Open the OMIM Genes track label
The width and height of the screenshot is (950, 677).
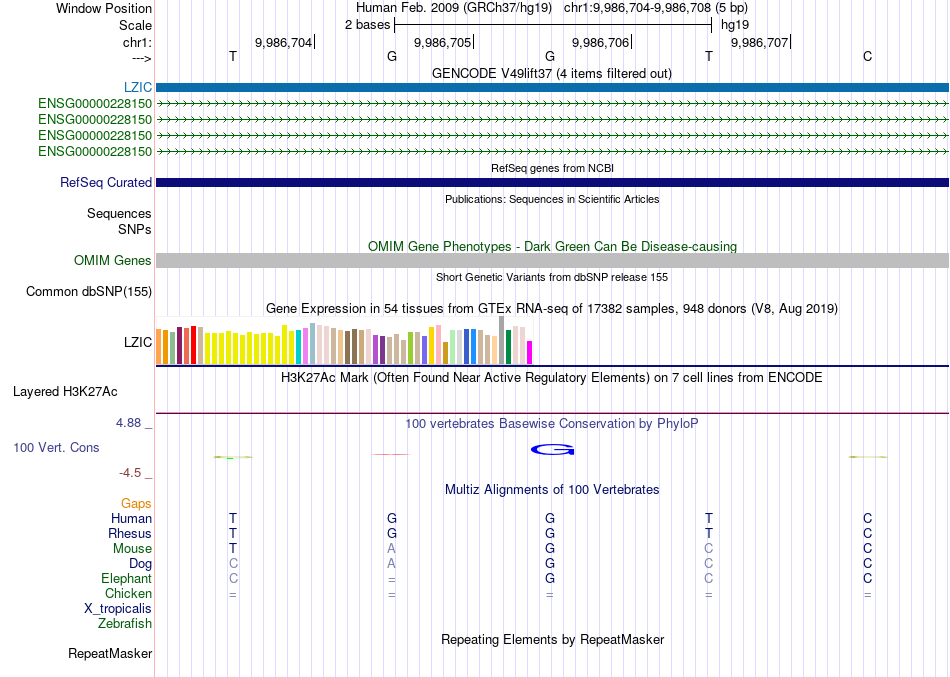(113, 260)
